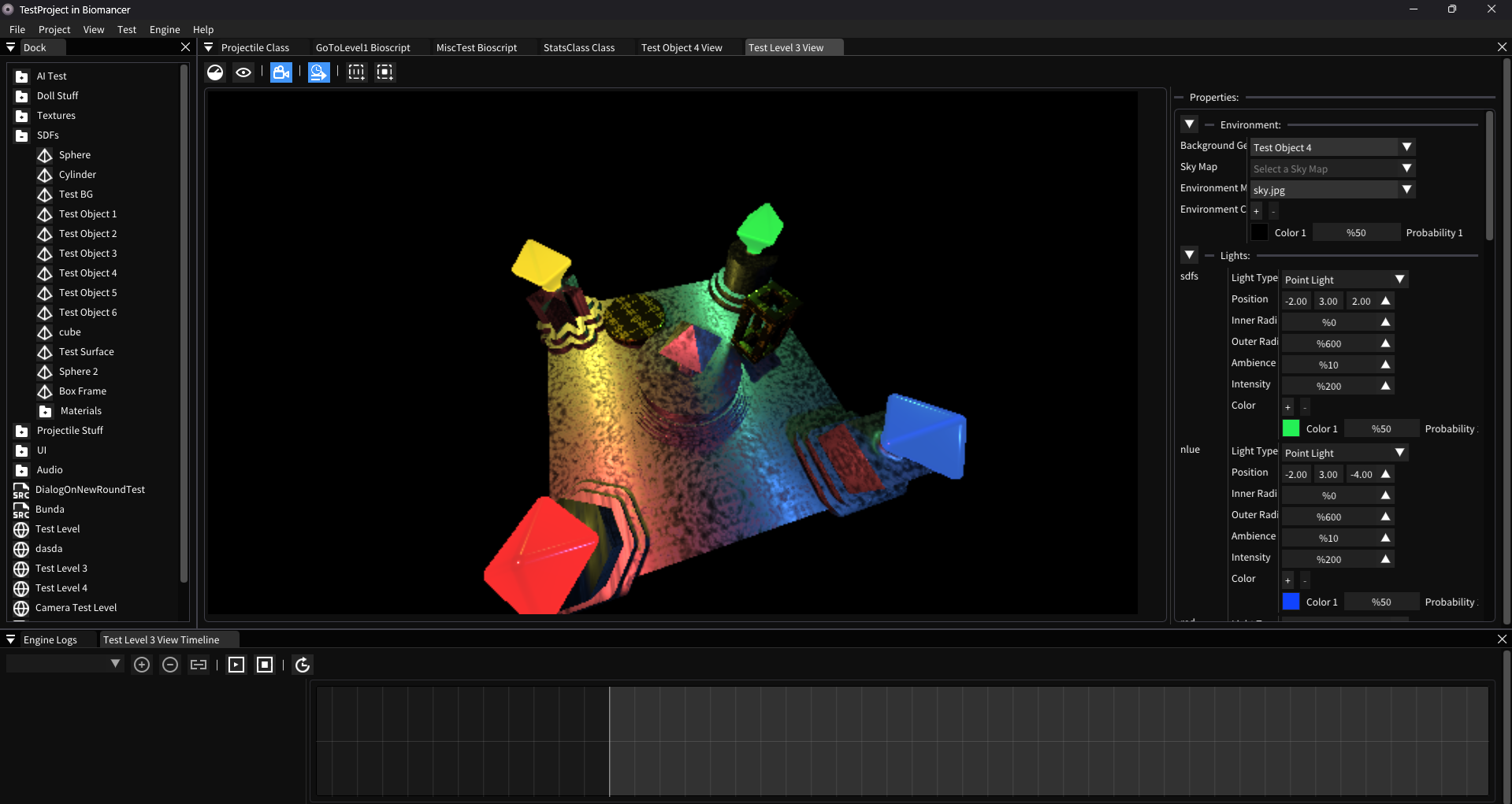Click the green light color swatch
This screenshot has width=1512, height=804.
coord(1291,428)
